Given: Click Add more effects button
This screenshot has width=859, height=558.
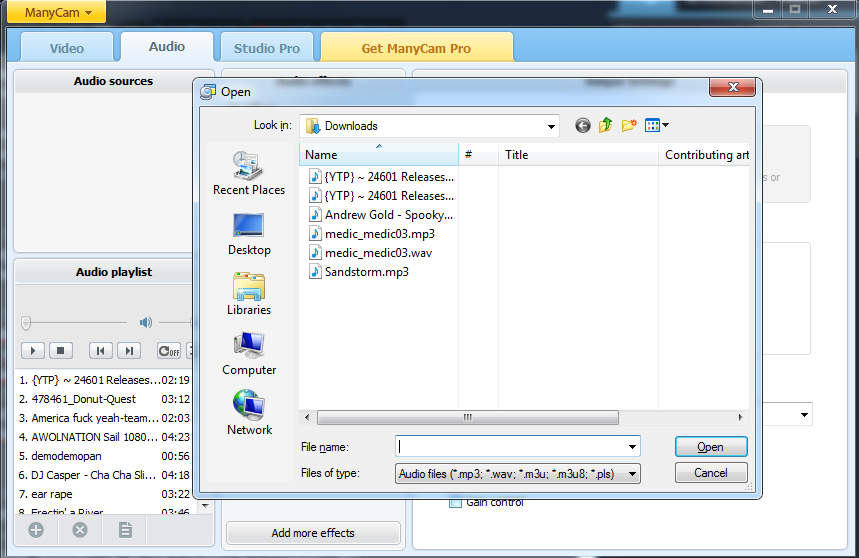Looking at the screenshot, I should click(x=313, y=533).
